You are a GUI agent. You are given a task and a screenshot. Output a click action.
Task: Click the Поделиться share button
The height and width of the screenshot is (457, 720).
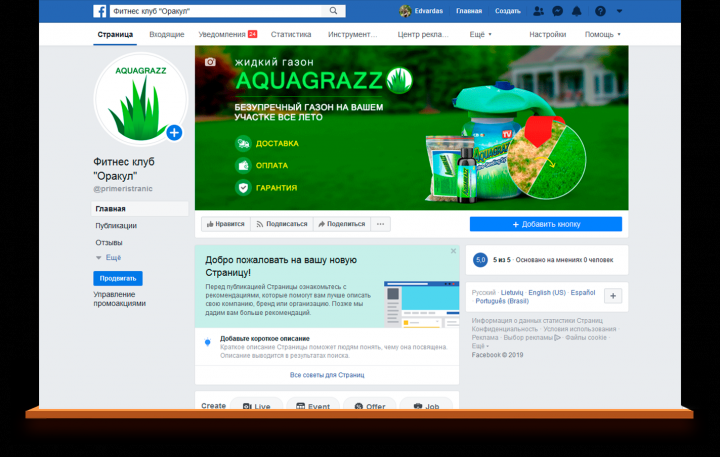(342, 224)
